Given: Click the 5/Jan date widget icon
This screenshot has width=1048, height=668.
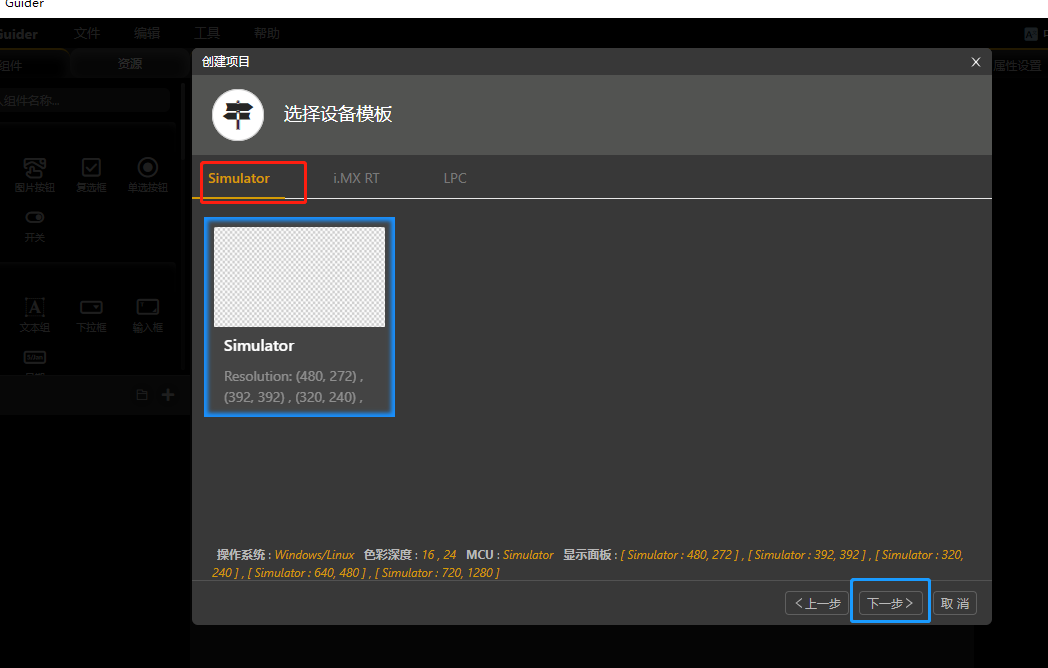Looking at the screenshot, I should pyautogui.click(x=34, y=358).
